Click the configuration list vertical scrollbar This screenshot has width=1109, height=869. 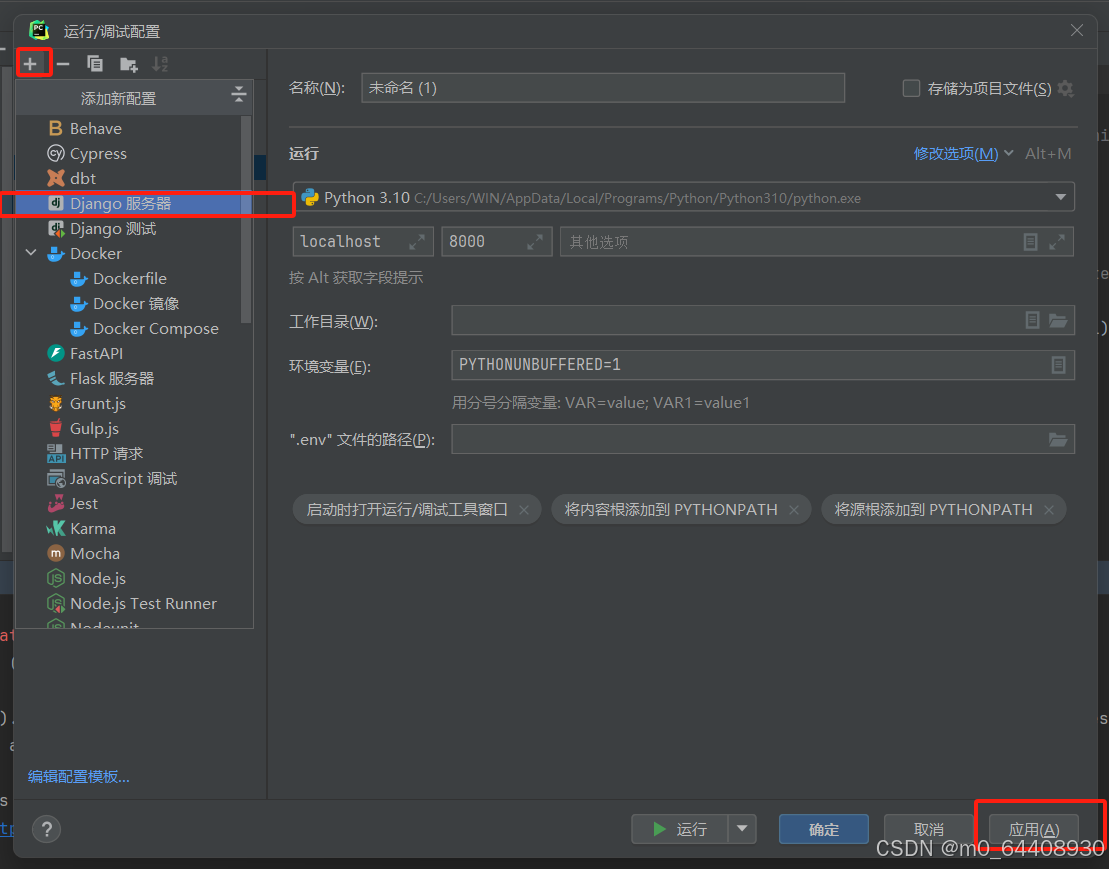point(246,219)
